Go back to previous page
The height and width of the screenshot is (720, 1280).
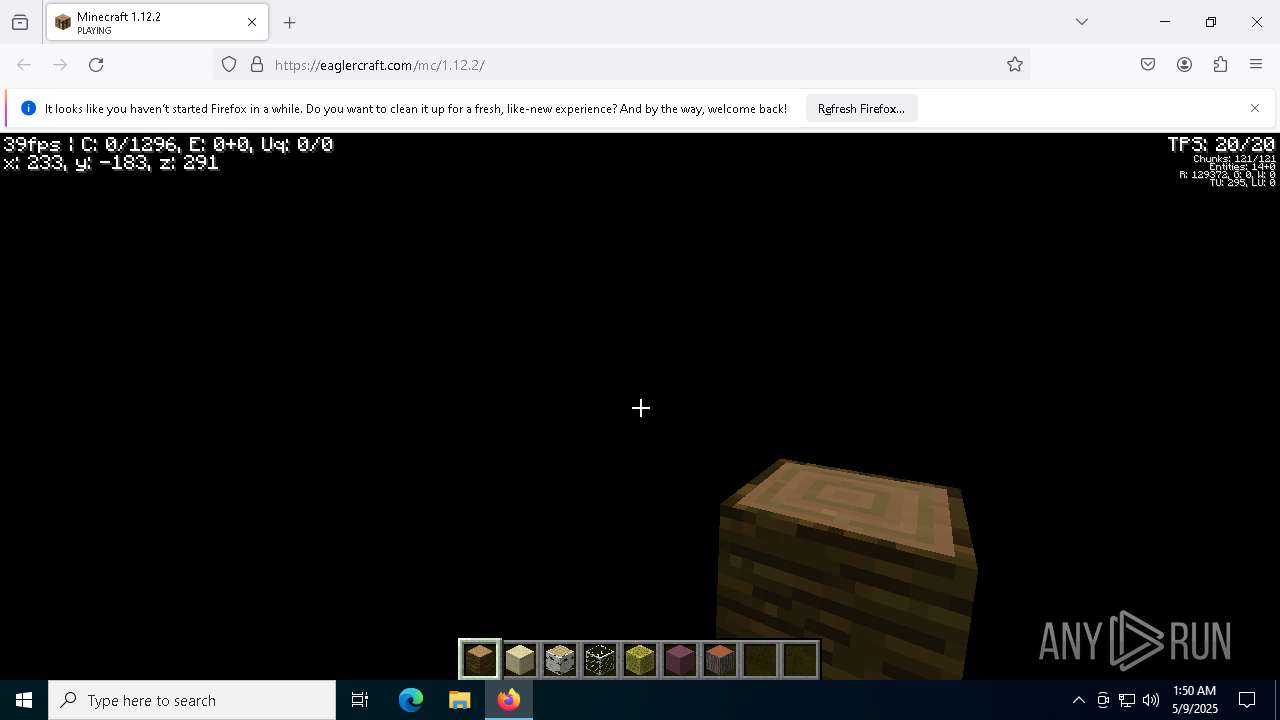pyautogui.click(x=24, y=65)
